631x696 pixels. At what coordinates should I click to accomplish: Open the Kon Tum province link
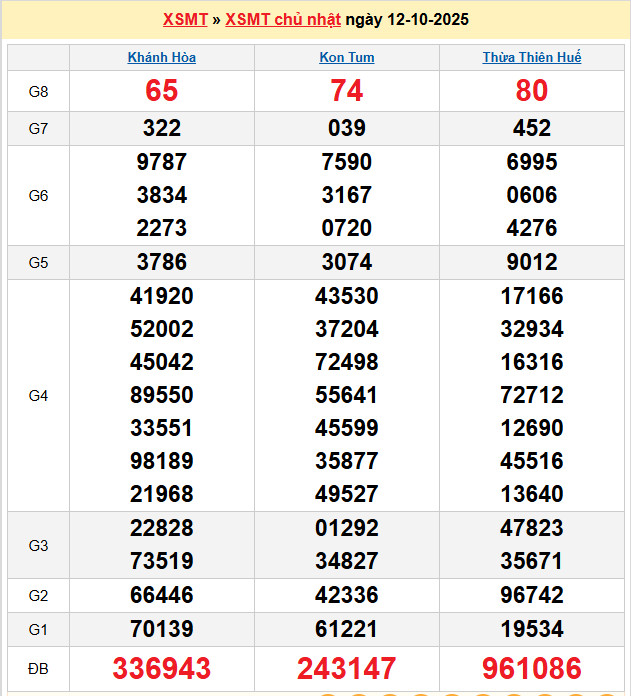(347, 57)
